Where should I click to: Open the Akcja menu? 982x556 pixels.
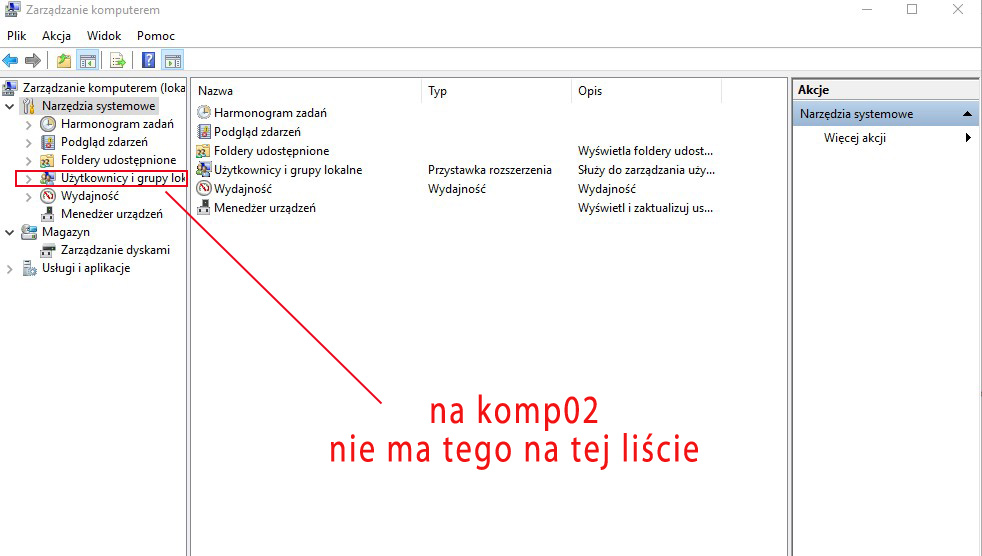click(56, 36)
